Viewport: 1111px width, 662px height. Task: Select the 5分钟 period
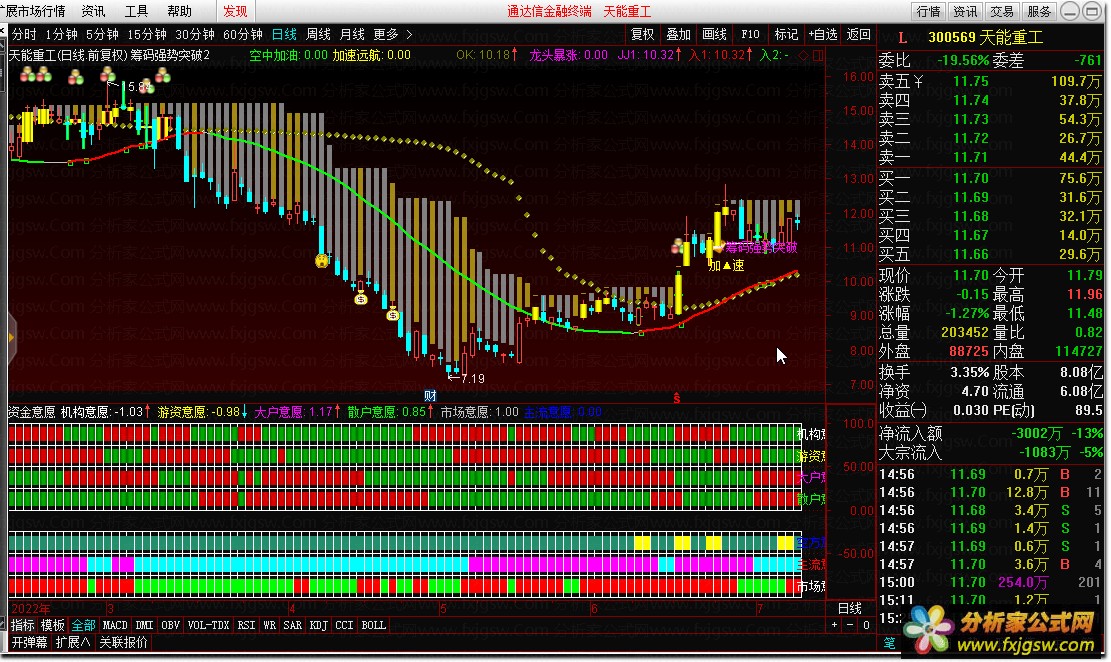103,34
